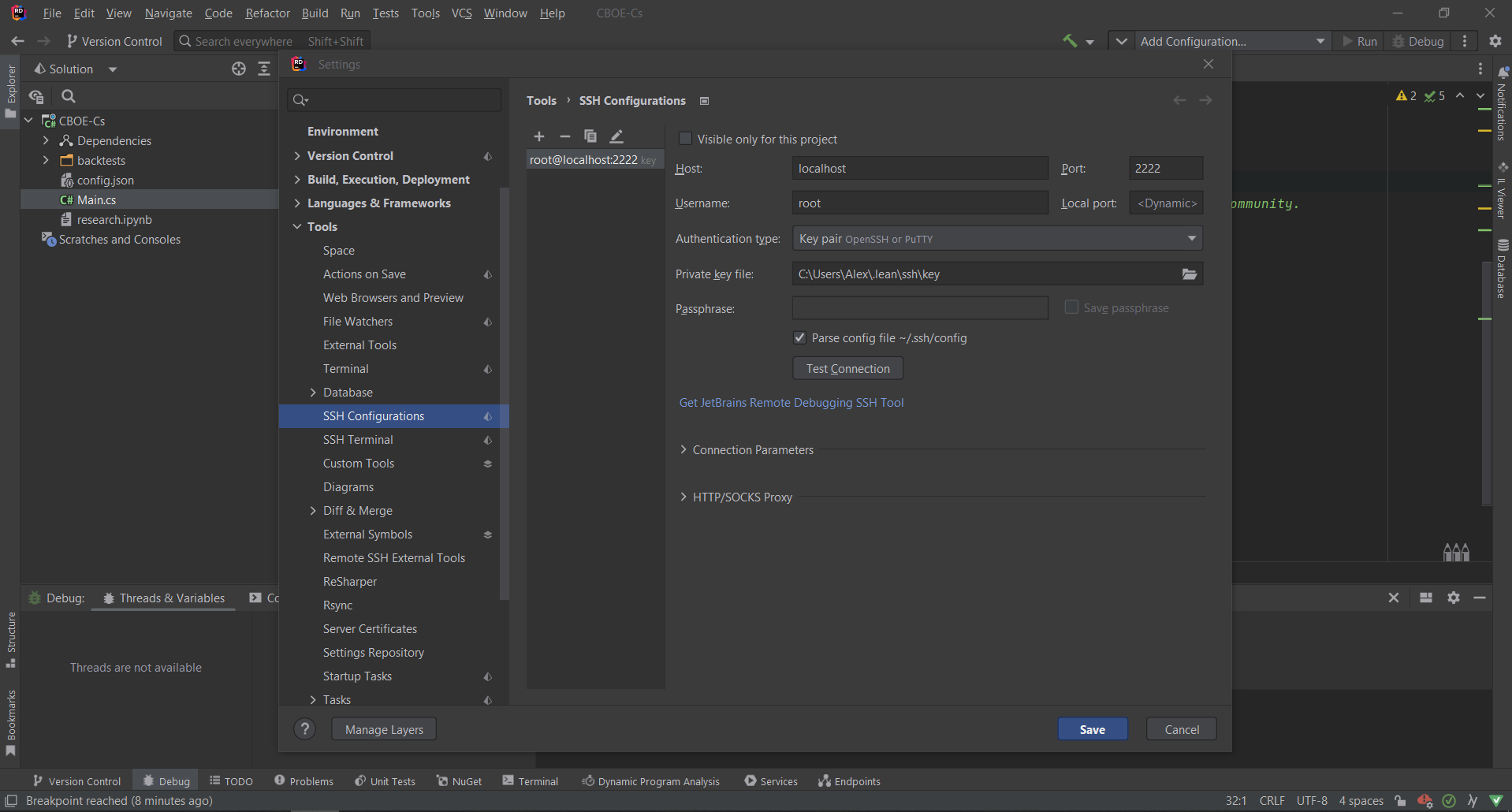The image size is (1512, 812).
Task: Open the Authentication type dropdown
Action: (996, 239)
